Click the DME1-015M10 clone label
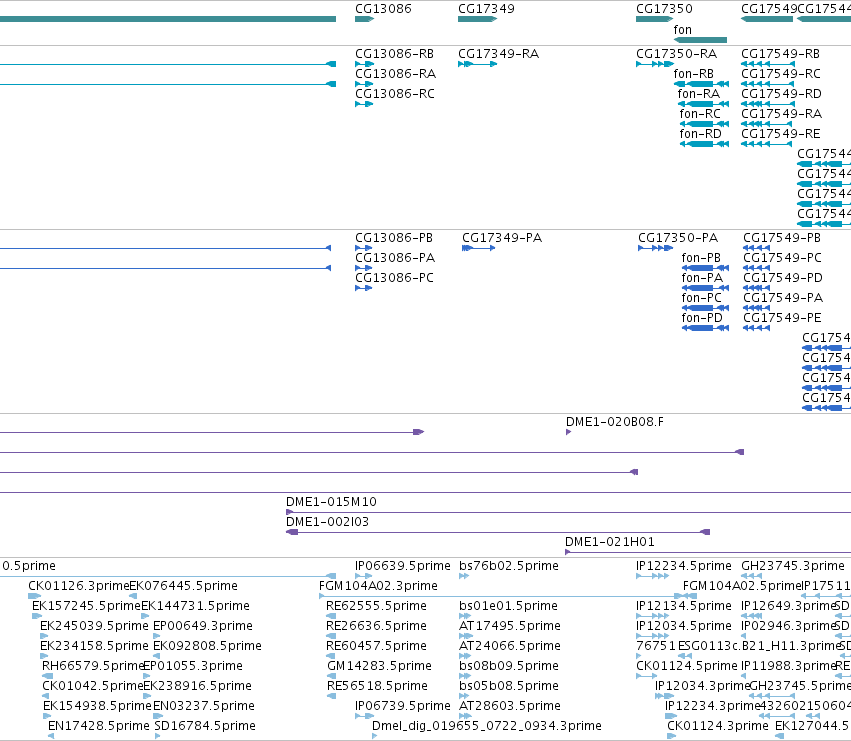This screenshot has width=851, height=741. click(x=332, y=502)
